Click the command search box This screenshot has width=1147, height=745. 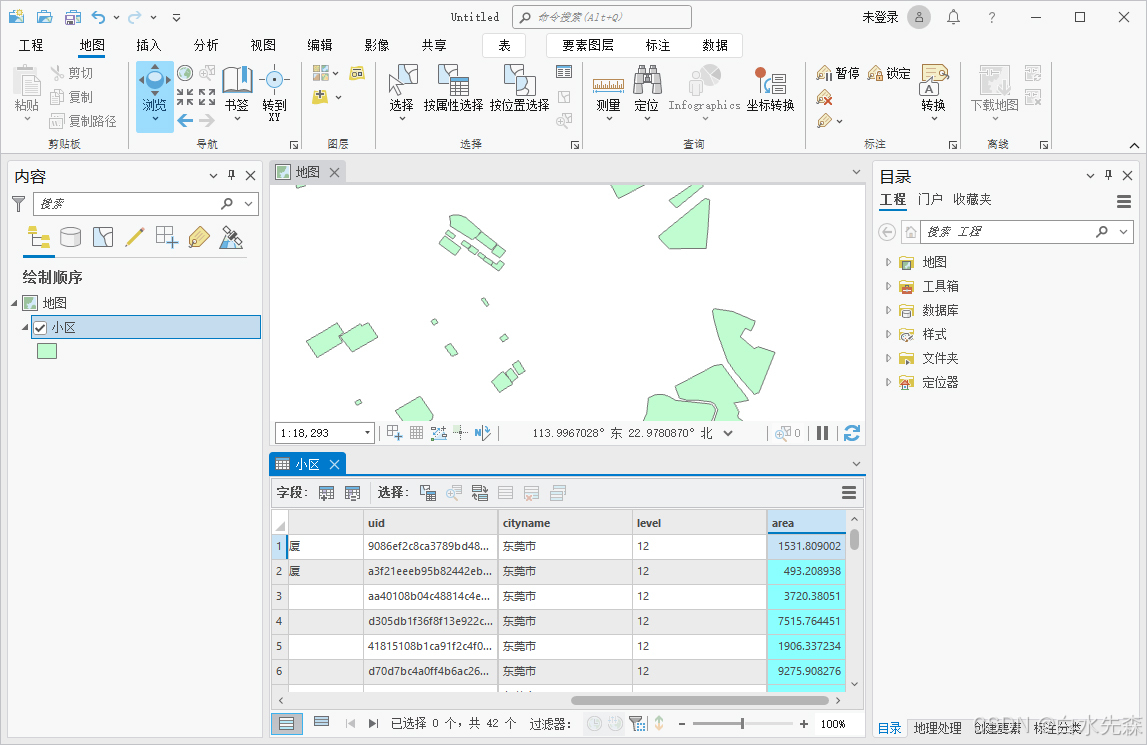point(602,17)
